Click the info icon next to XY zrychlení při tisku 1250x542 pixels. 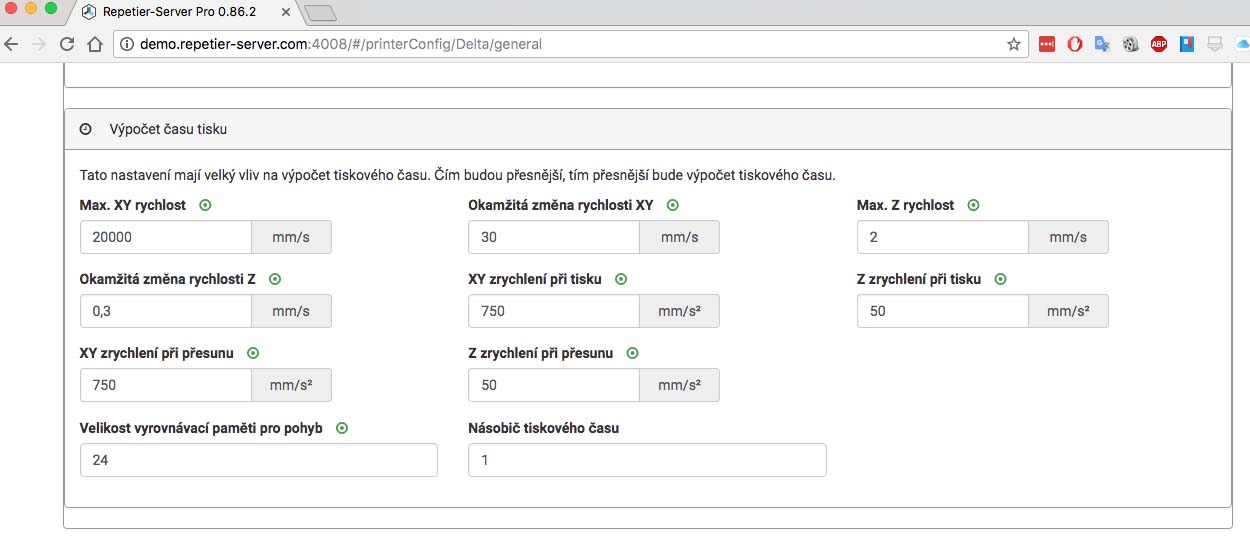coord(621,279)
